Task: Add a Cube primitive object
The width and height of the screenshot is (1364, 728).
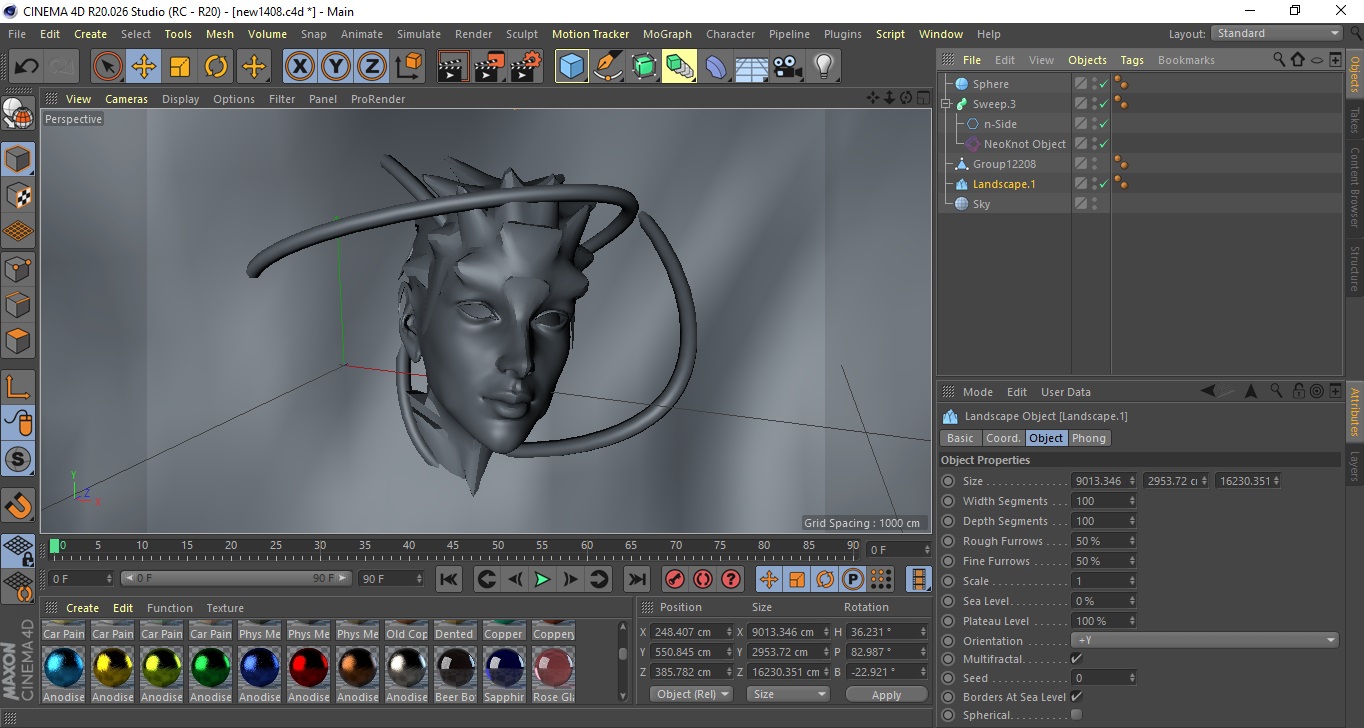Action: (571, 67)
